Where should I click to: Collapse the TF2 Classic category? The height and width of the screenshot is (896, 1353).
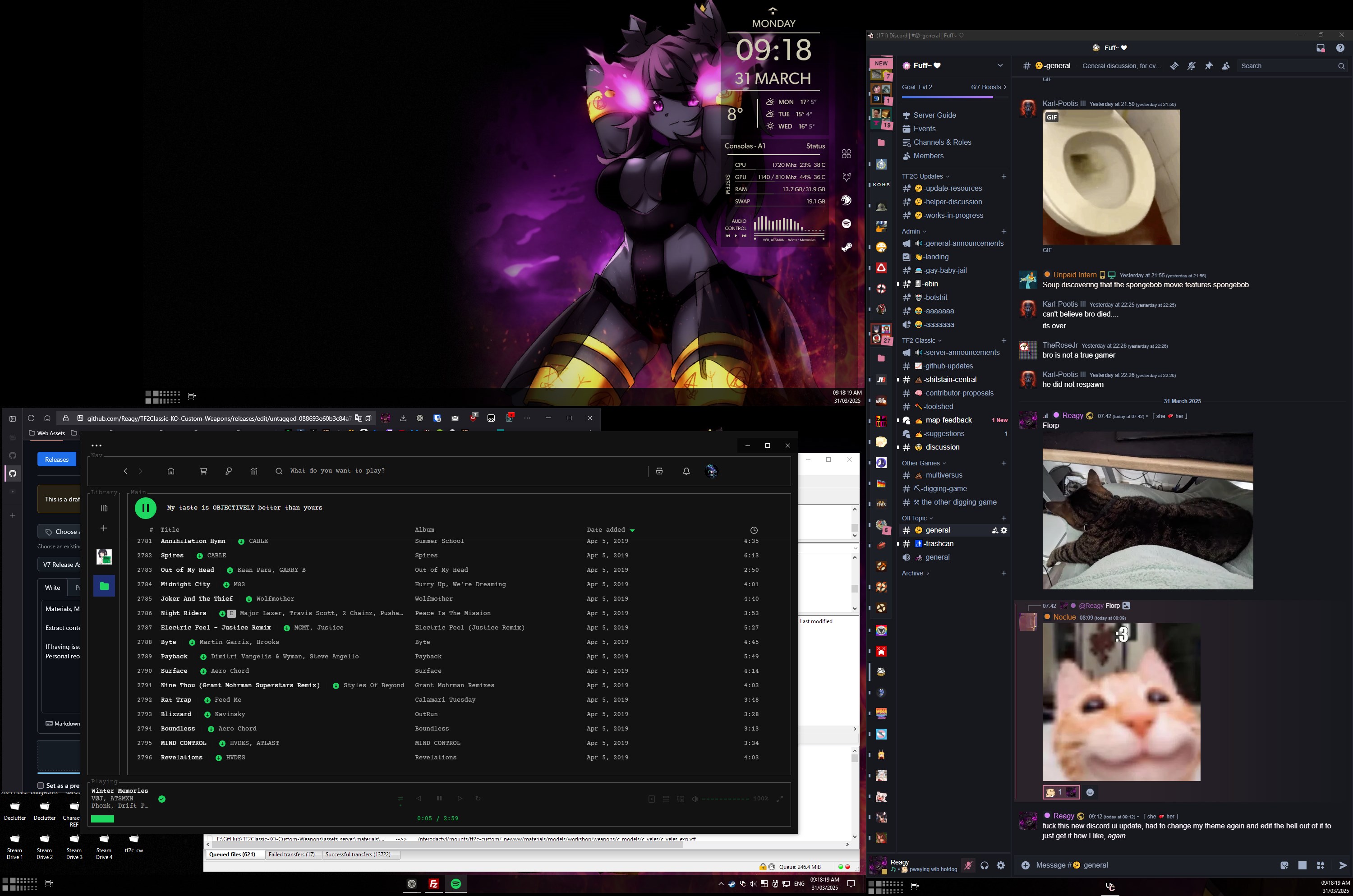921,340
